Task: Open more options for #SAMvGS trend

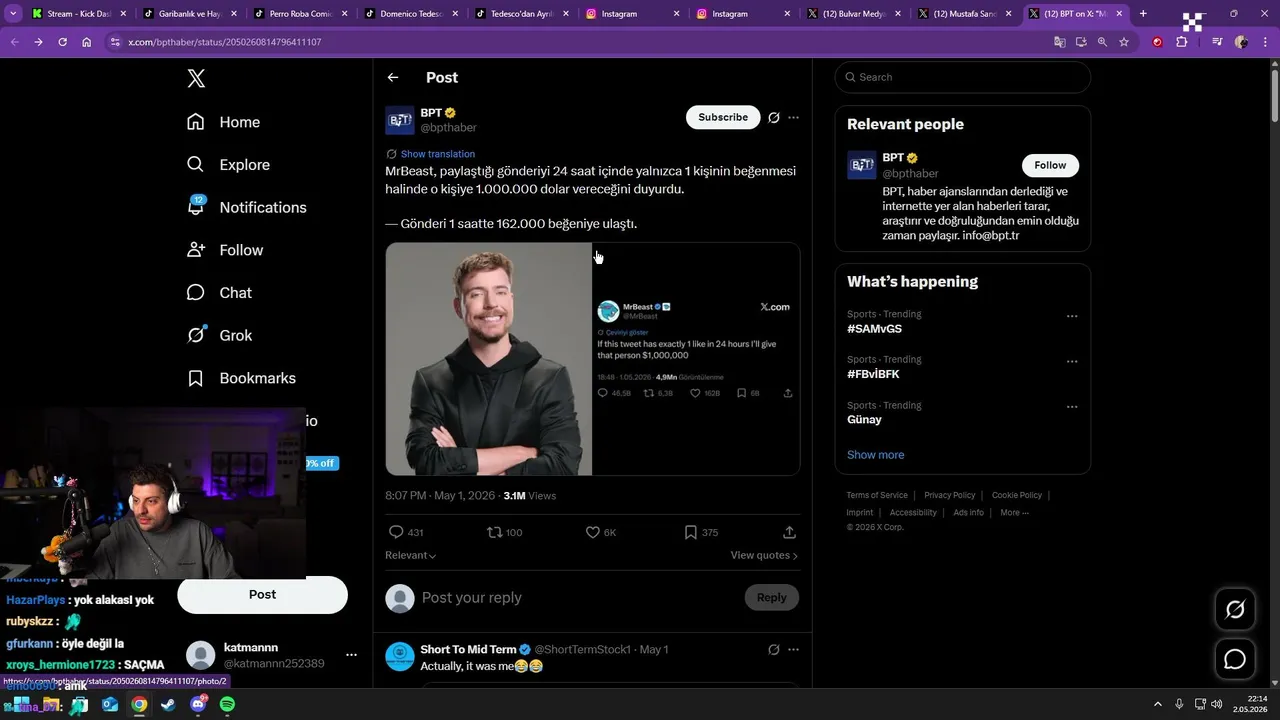Action: coord(1072,316)
